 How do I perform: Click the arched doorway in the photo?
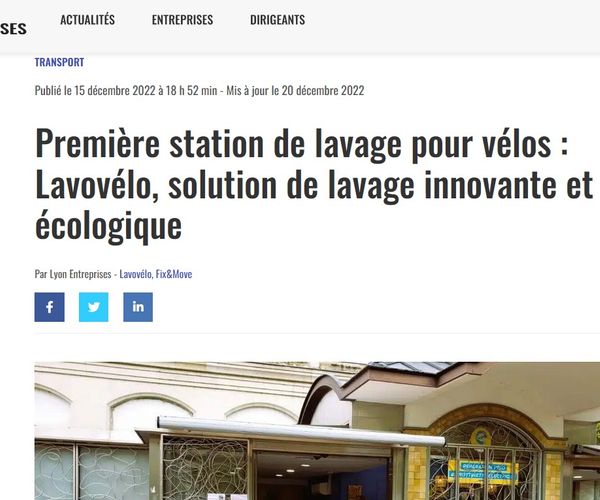click(485, 459)
